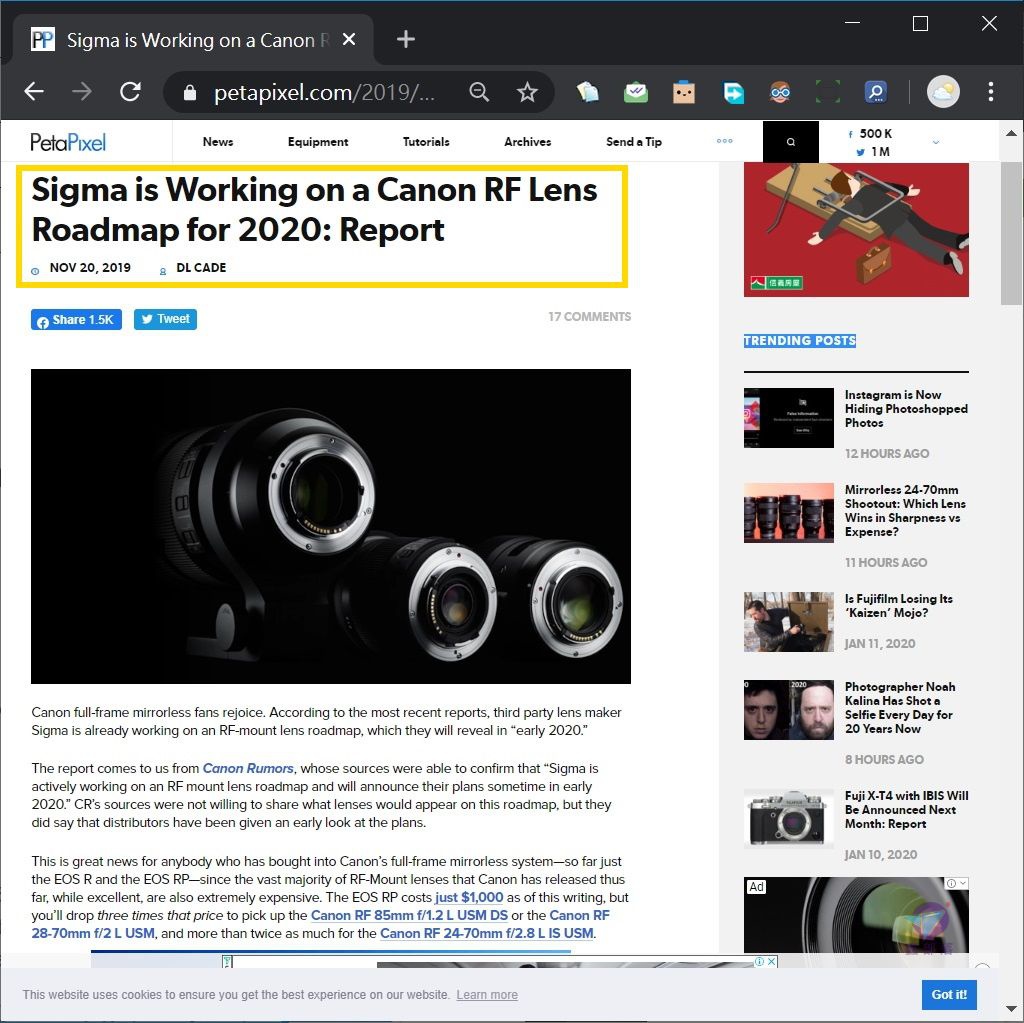The width and height of the screenshot is (1024, 1023).
Task: Open Photographer Noah Kalina selfie post
Action: (900, 707)
